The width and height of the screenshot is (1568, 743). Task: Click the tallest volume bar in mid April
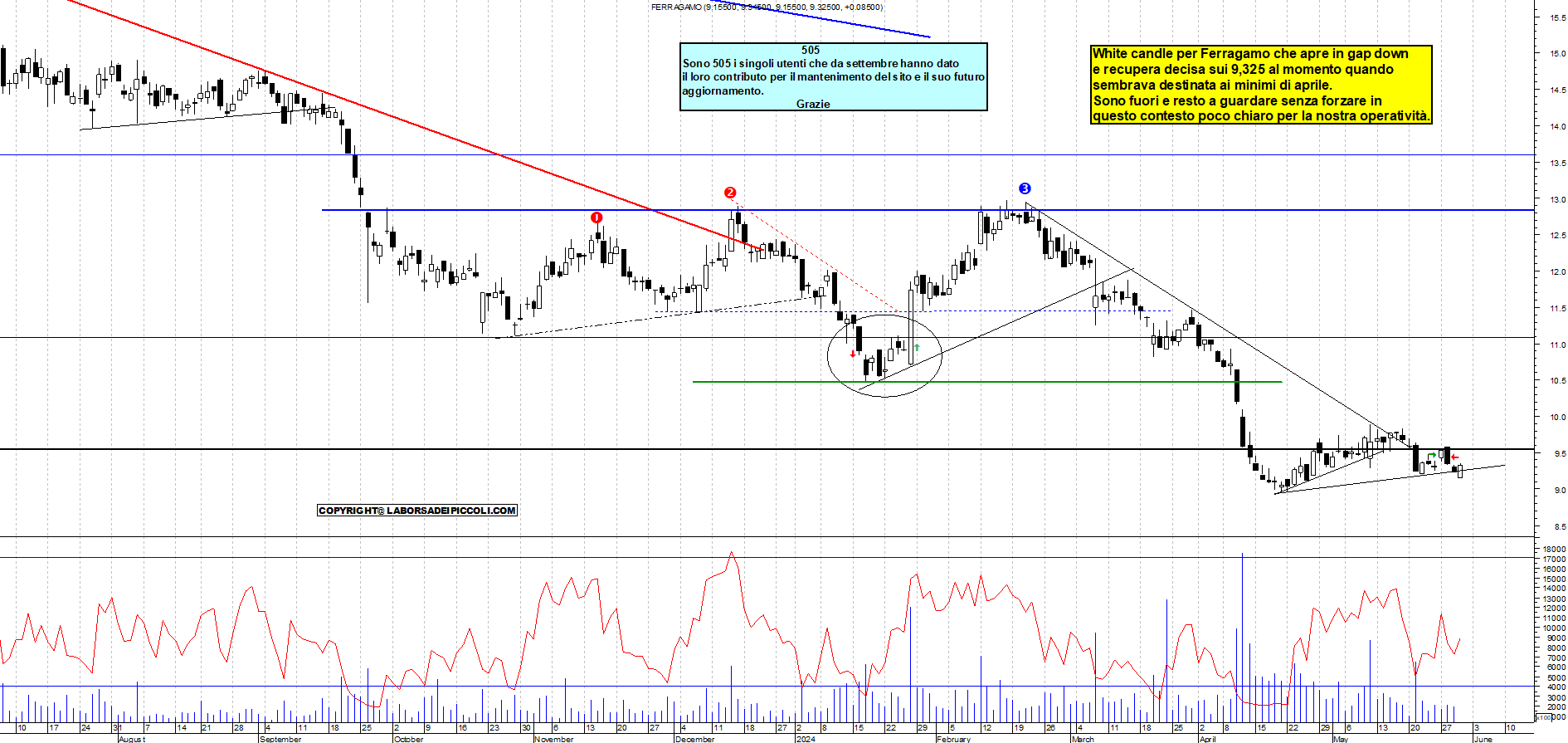1242,638
